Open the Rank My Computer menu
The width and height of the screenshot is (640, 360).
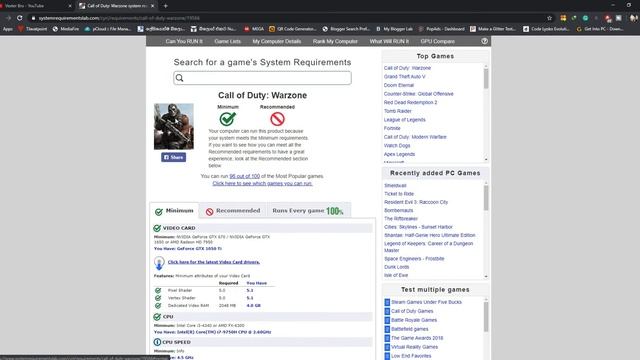(335, 41)
